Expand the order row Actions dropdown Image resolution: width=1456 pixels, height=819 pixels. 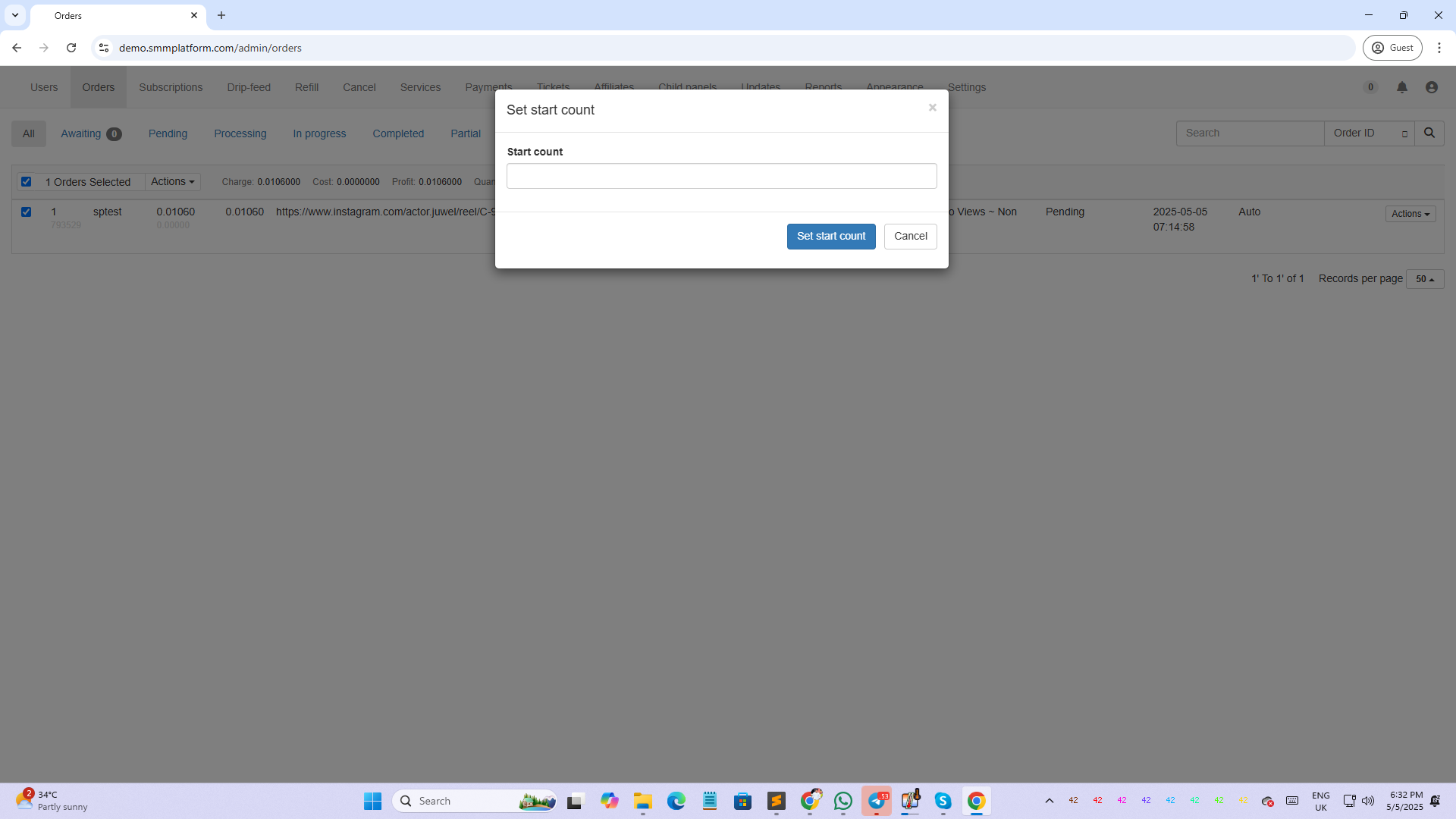1410,214
